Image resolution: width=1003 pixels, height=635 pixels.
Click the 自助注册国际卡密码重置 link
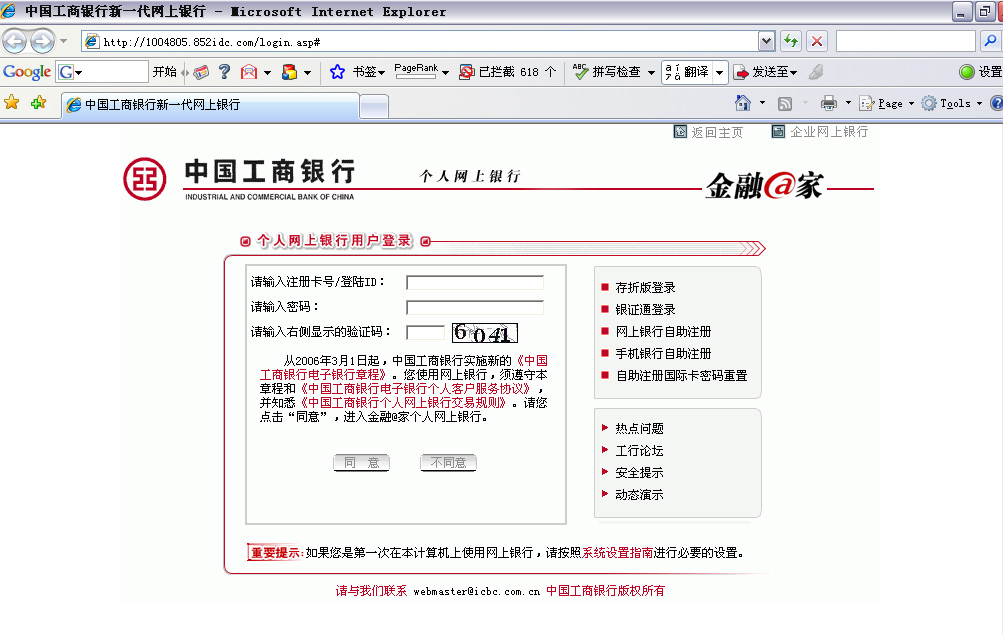click(x=682, y=376)
